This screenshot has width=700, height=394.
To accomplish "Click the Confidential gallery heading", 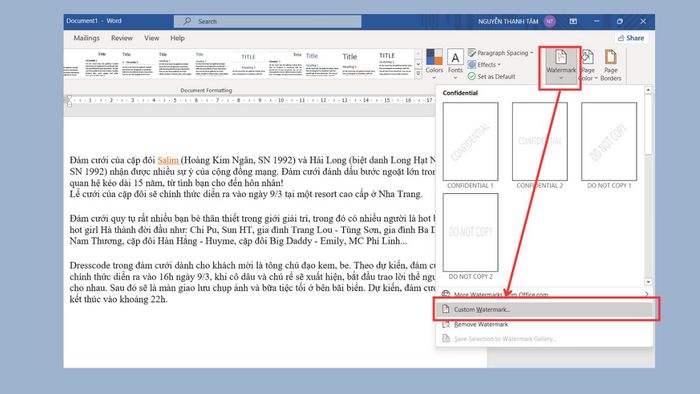I will (460, 93).
